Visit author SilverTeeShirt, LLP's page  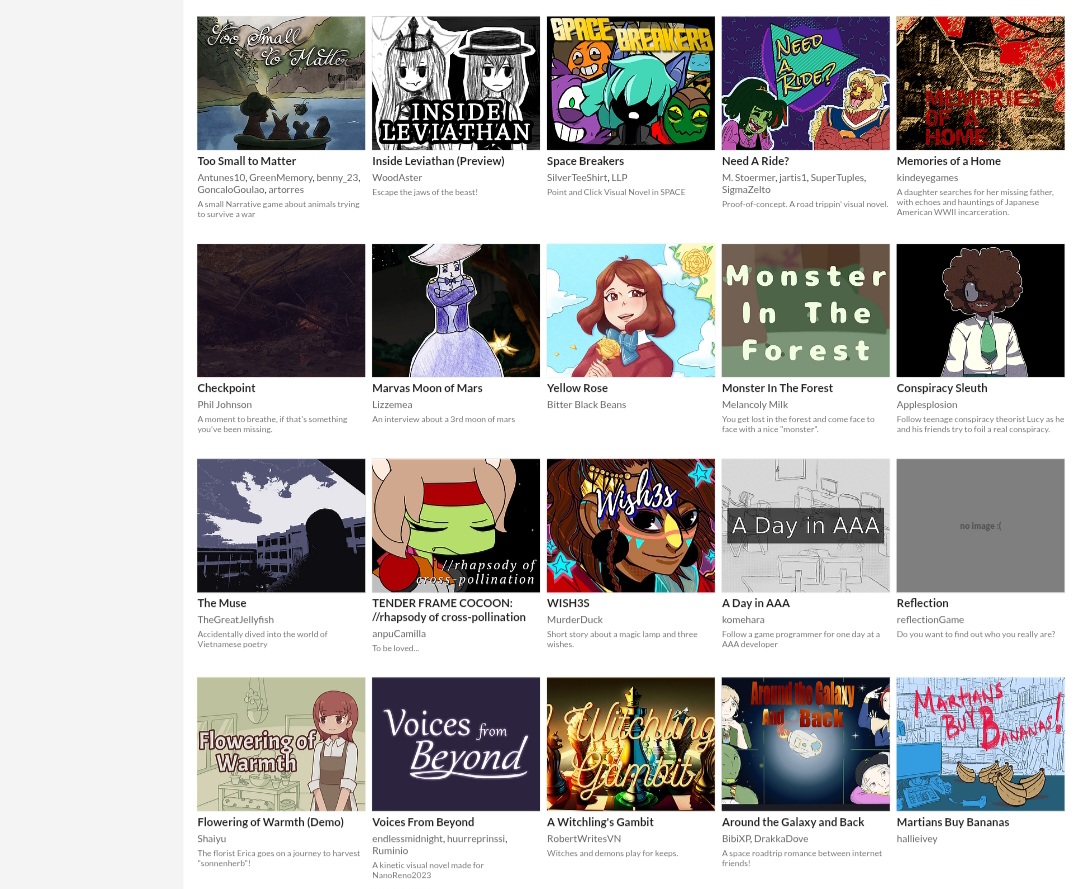point(587,178)
